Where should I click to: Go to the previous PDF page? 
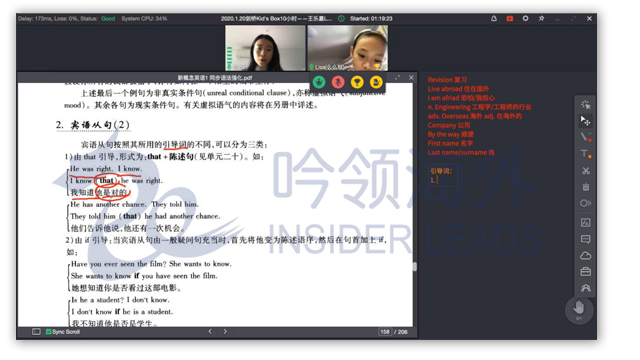pos(210,331)
